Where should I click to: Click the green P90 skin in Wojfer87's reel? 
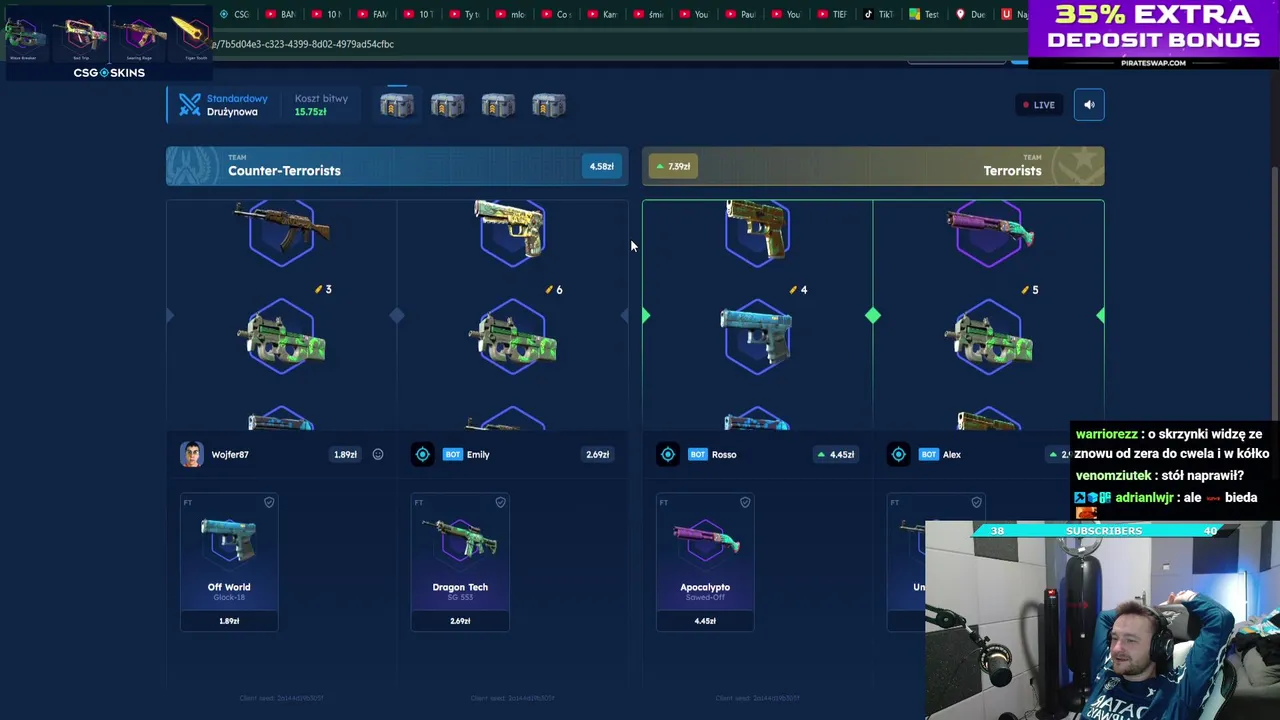tap(282, 339)
